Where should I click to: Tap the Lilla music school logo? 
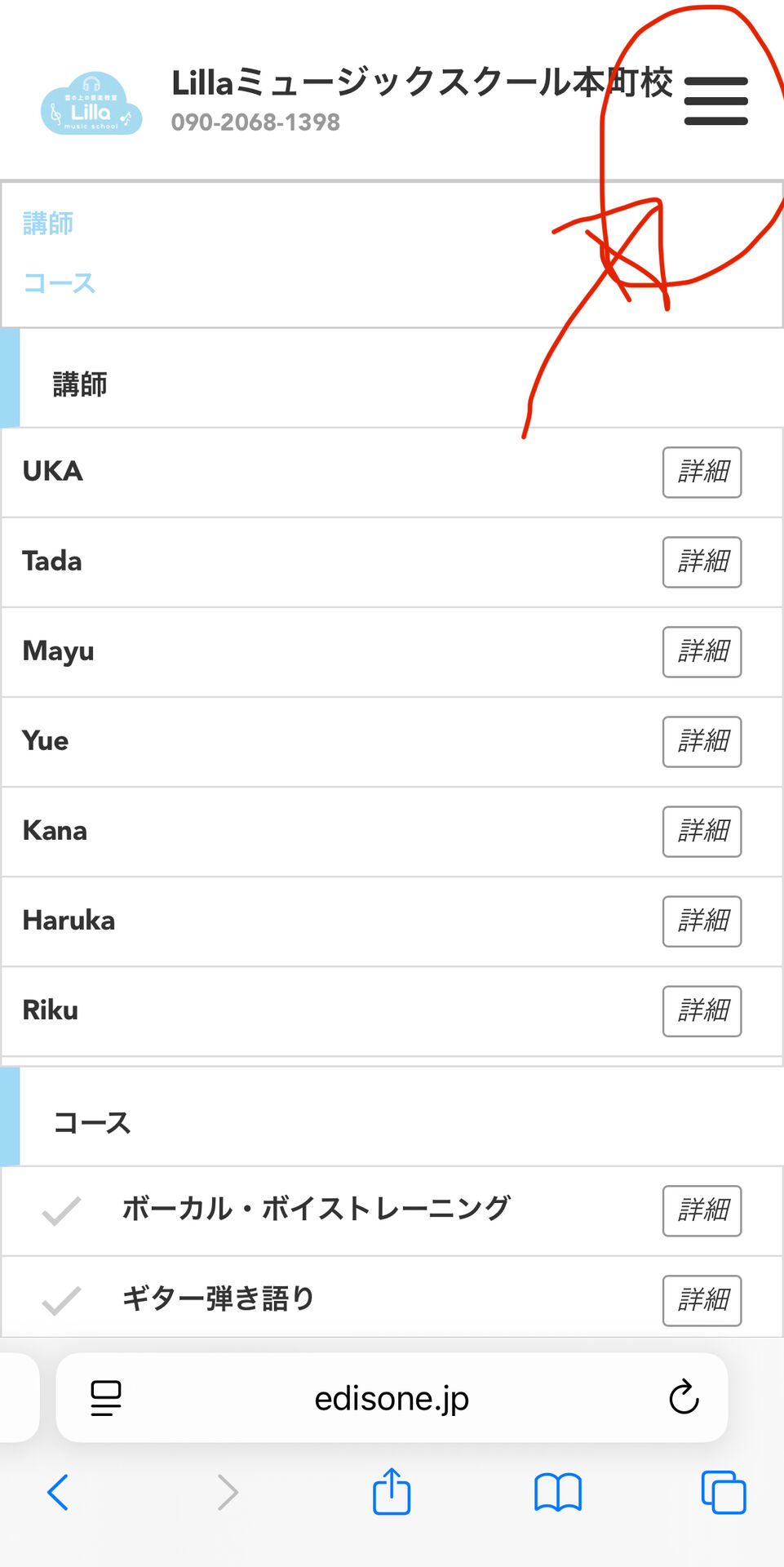click(x=91, y=104)
